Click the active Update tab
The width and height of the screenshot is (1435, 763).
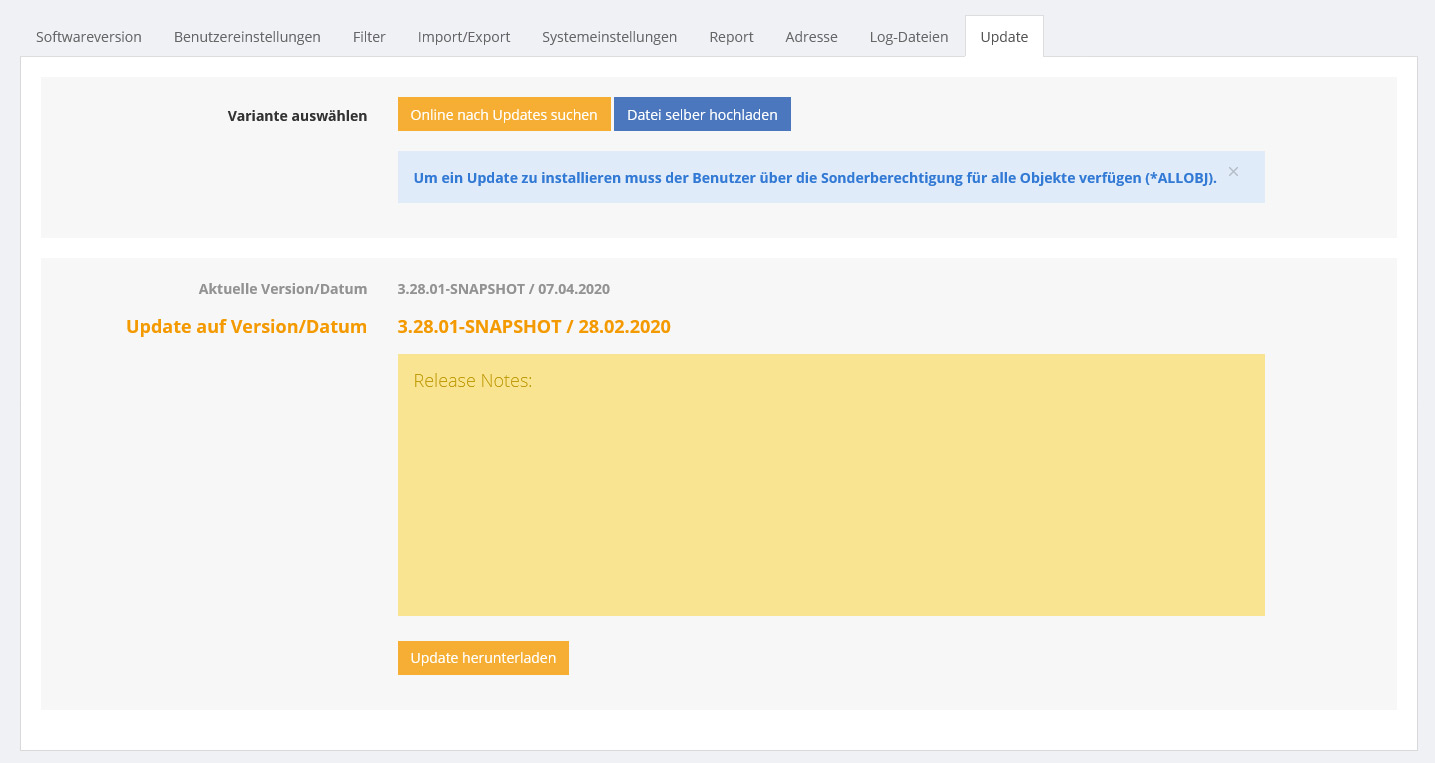click(1004, 37)
